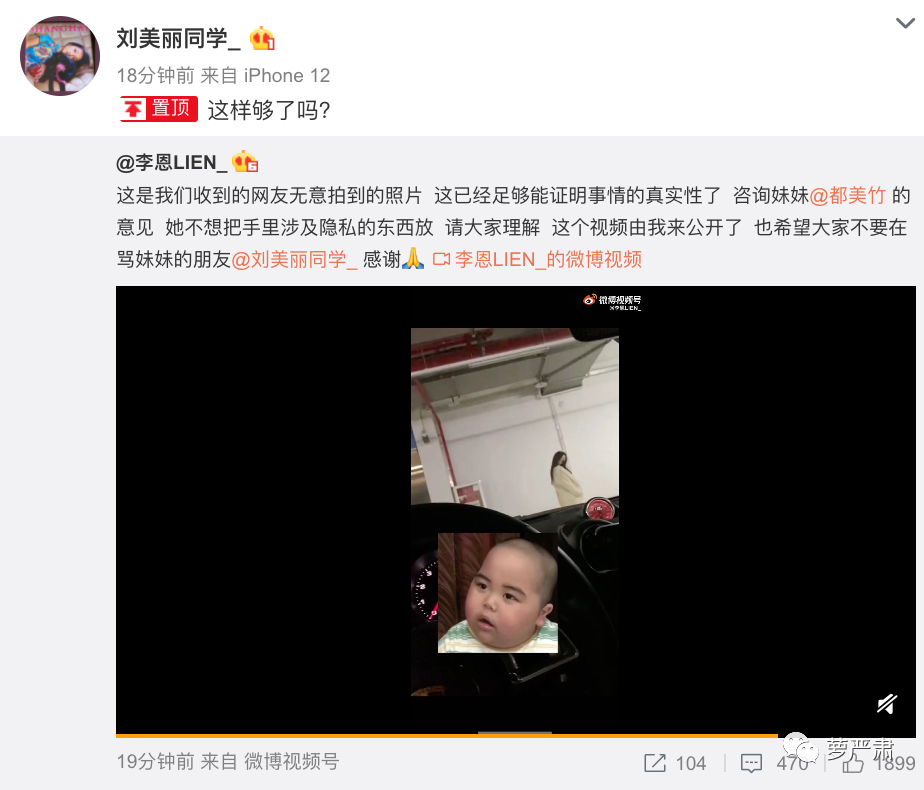
Task: Click the crown badge next to 李恩LIEN_
Action: [x=245, y=161]
